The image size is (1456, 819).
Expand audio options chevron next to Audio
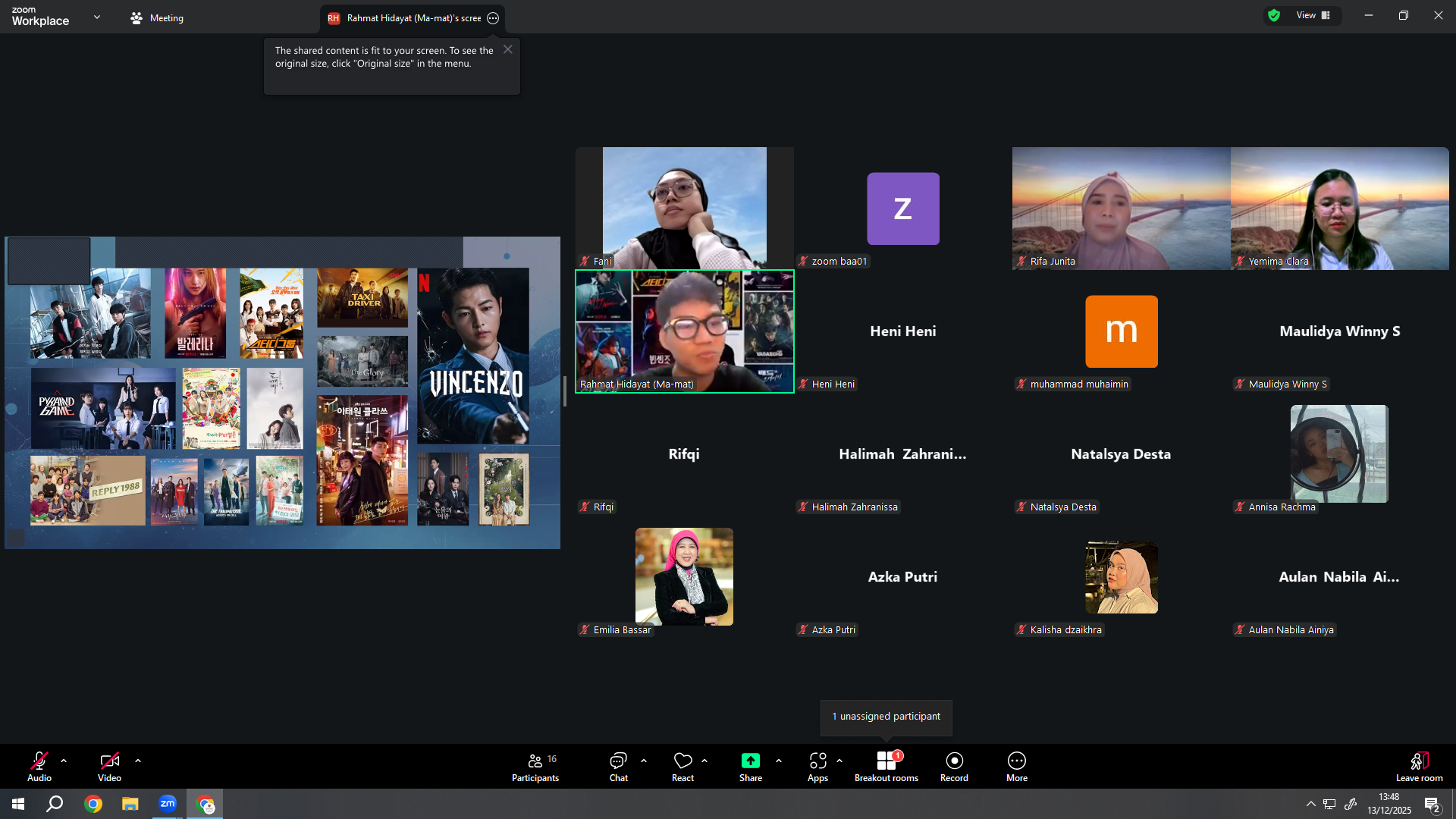64,761
